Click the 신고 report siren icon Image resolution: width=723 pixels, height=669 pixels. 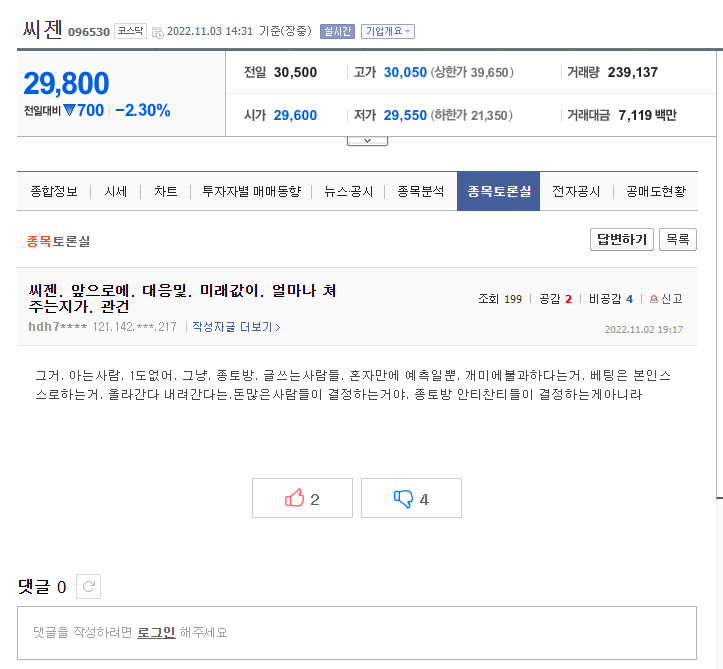click(x=653, y=299)
